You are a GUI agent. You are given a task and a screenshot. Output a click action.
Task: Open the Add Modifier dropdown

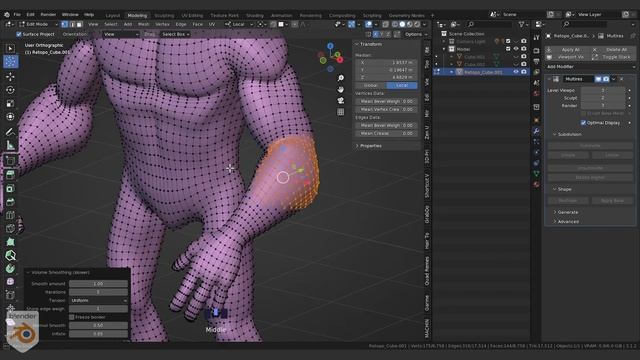pos(591,67)
